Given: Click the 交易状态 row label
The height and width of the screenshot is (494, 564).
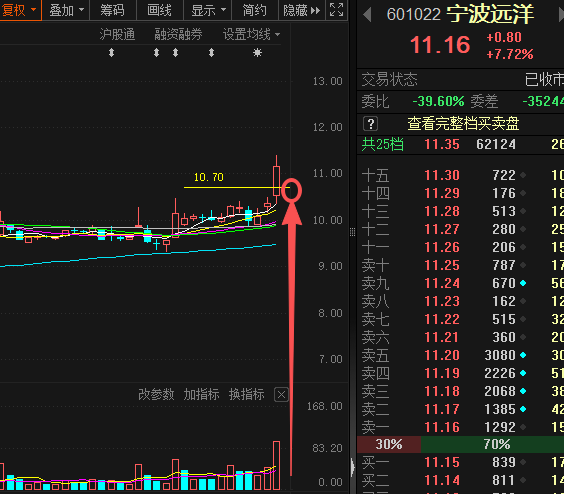Looking at the screenshot, I should pyautogui.click(x=390, y=79).
